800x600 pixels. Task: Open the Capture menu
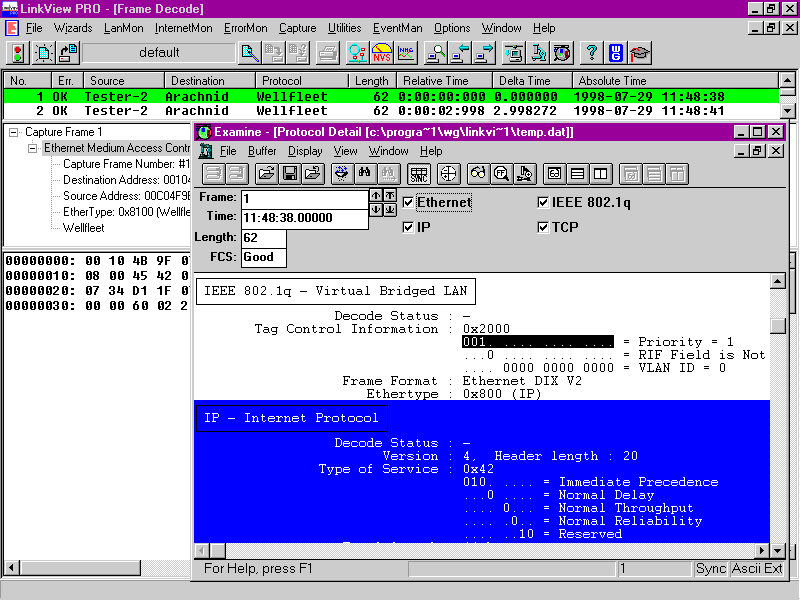point(297,28)
